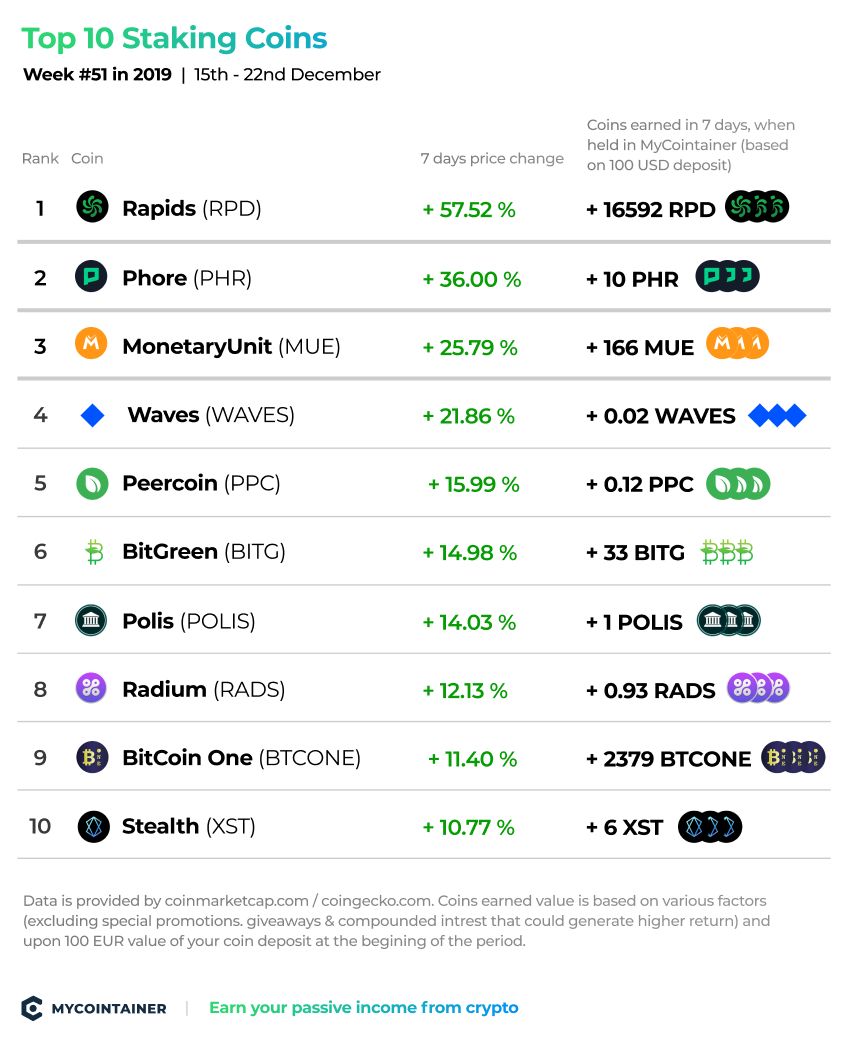
Task: Click the BitCoin One coin logo
Action: coord(92,758)
